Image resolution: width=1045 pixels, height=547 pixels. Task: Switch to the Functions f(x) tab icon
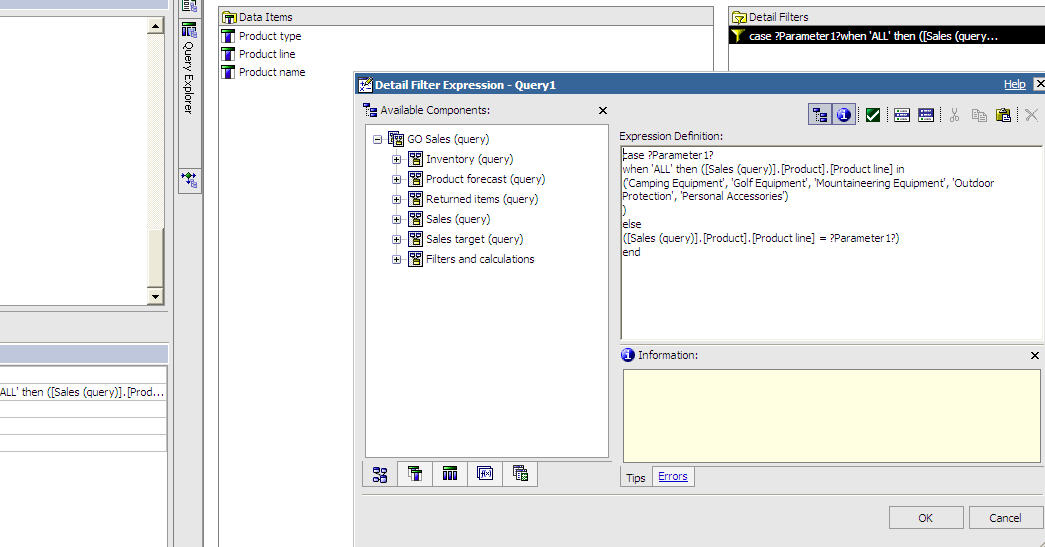[x=485, y=474]
